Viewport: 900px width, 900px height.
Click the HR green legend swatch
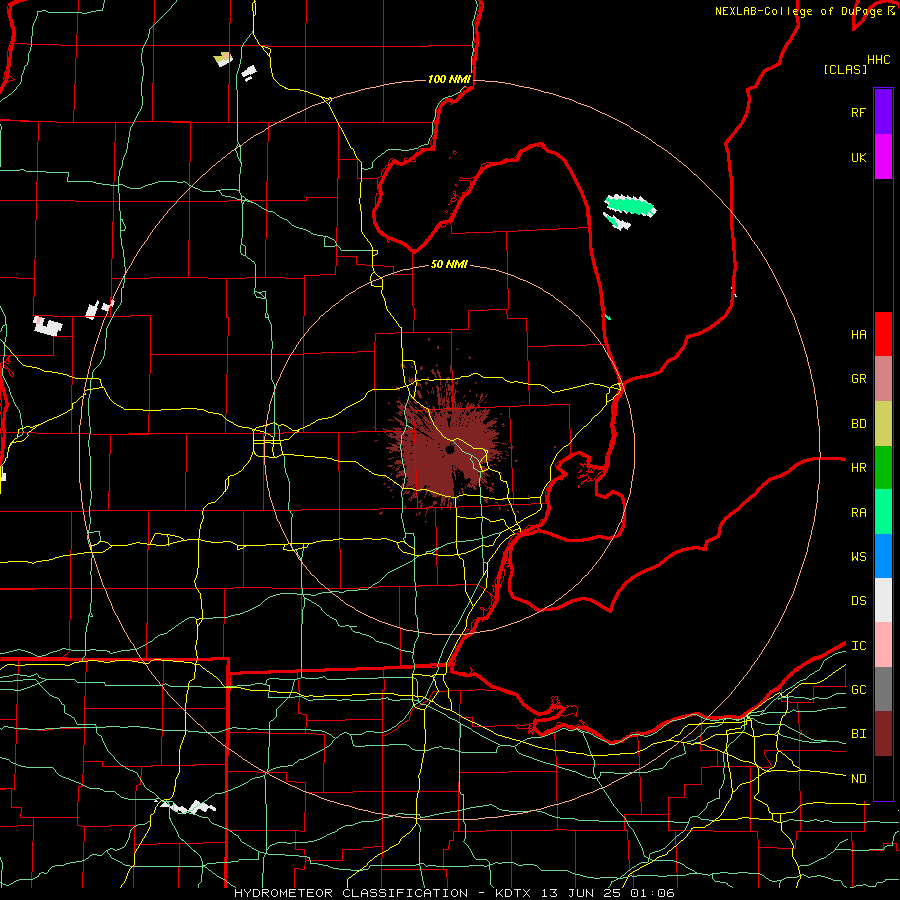883,468
